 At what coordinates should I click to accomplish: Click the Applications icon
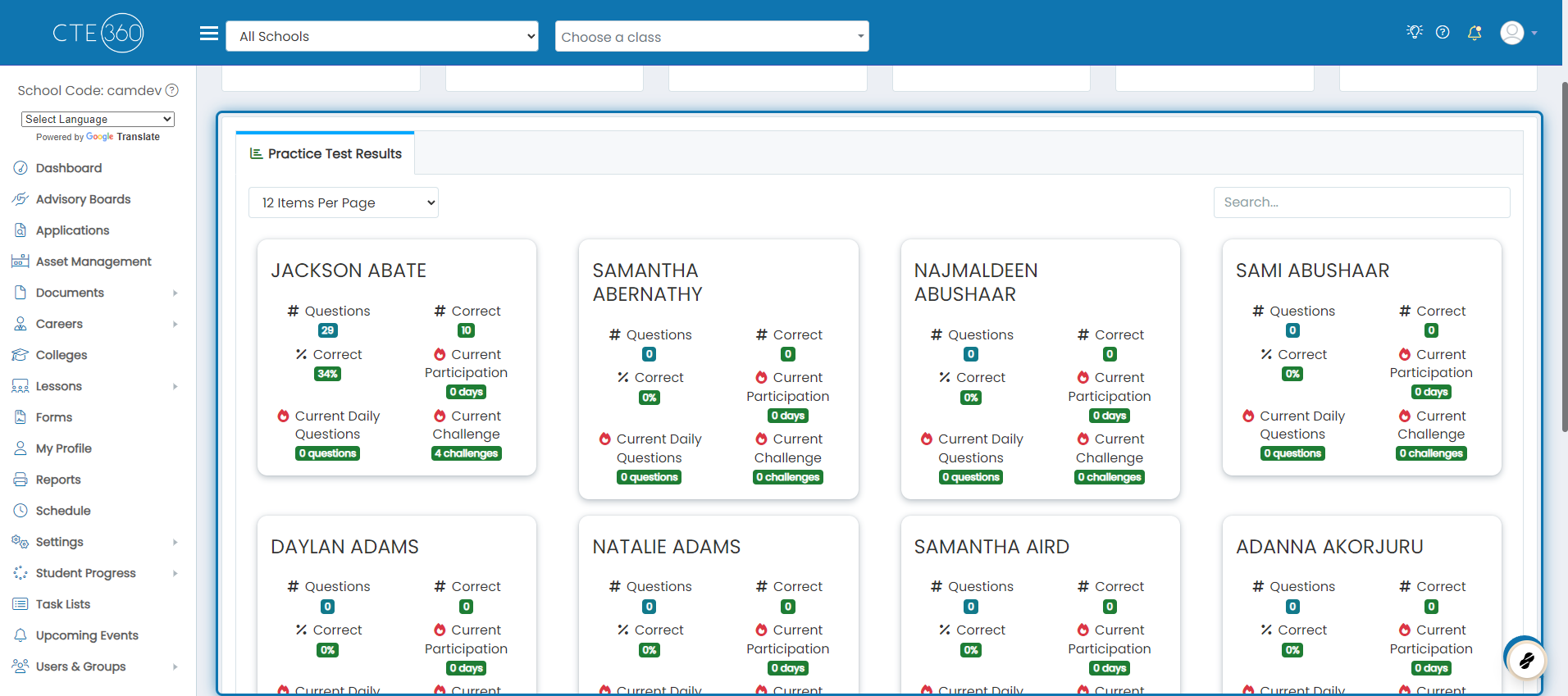click(21, 230)
